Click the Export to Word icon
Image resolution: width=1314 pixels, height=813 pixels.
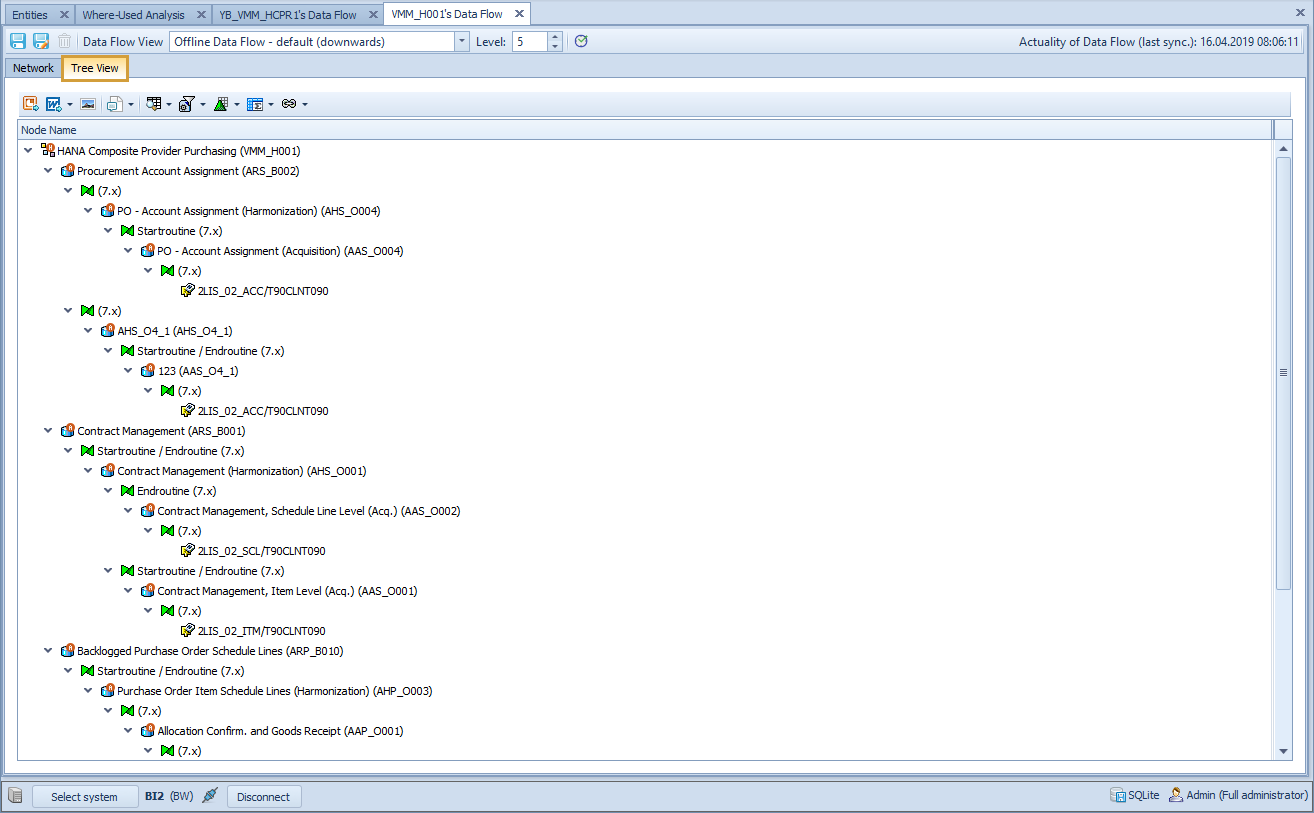[54, 104]
